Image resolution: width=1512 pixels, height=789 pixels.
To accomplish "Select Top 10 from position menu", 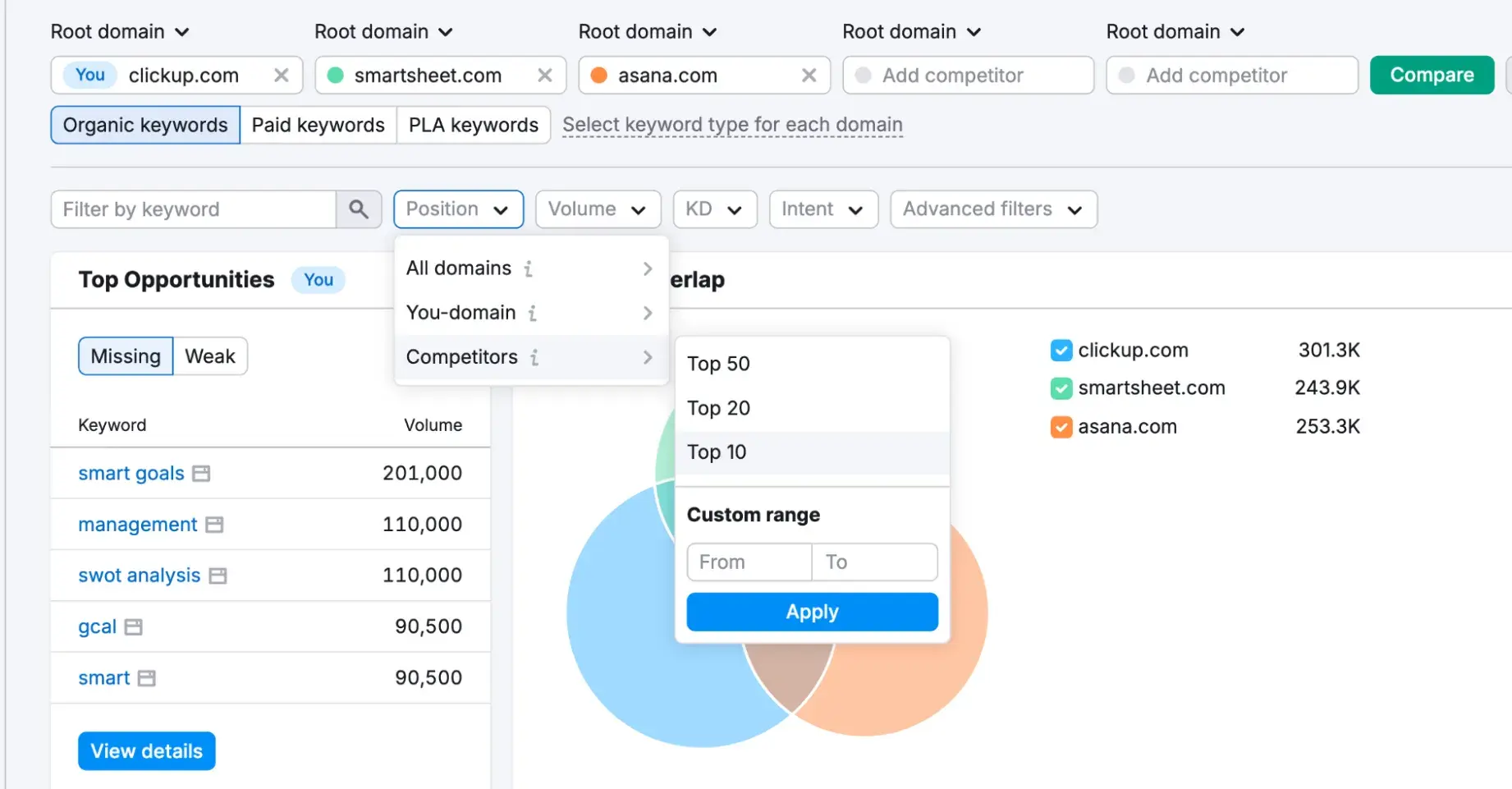I will point(717,452).
